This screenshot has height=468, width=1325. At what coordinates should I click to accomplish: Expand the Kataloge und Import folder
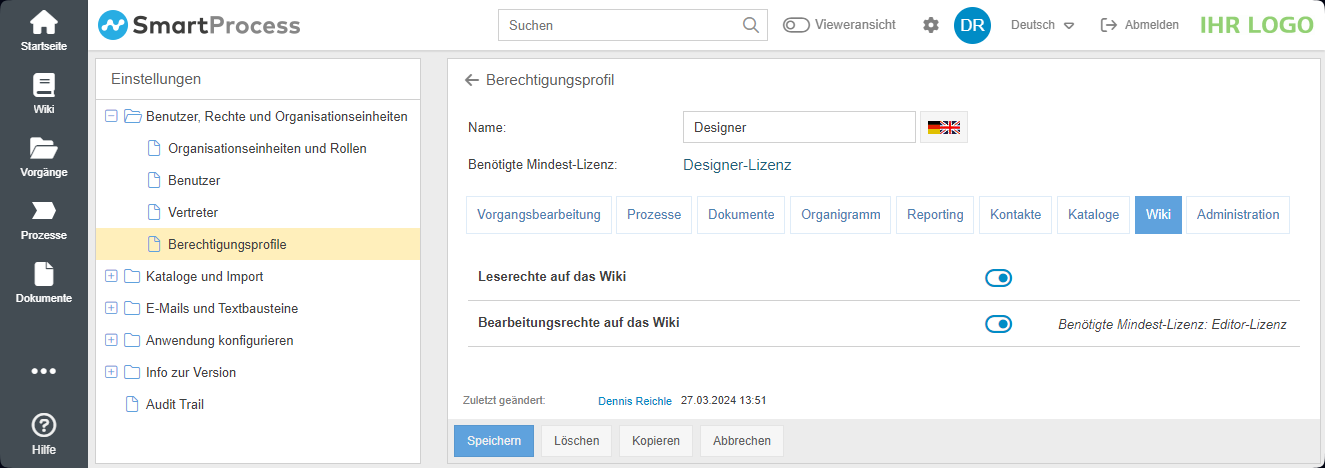(x=111, y=276)
